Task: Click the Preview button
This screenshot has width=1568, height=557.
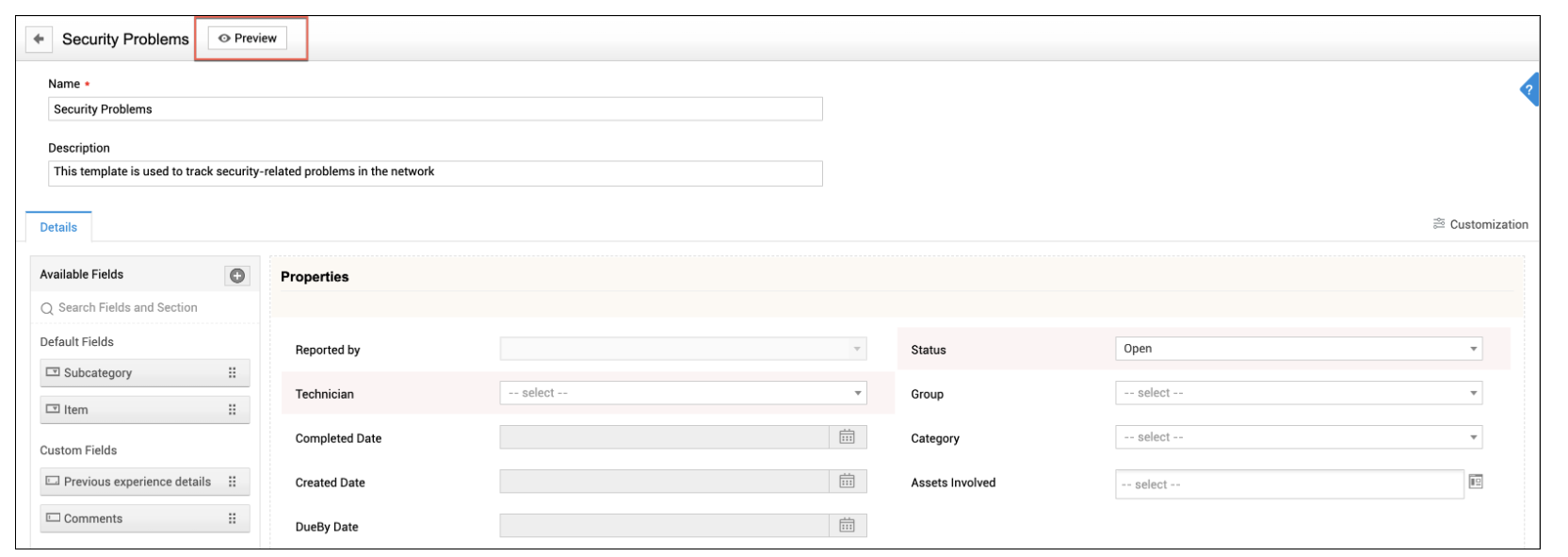Action: pos(248,39)
